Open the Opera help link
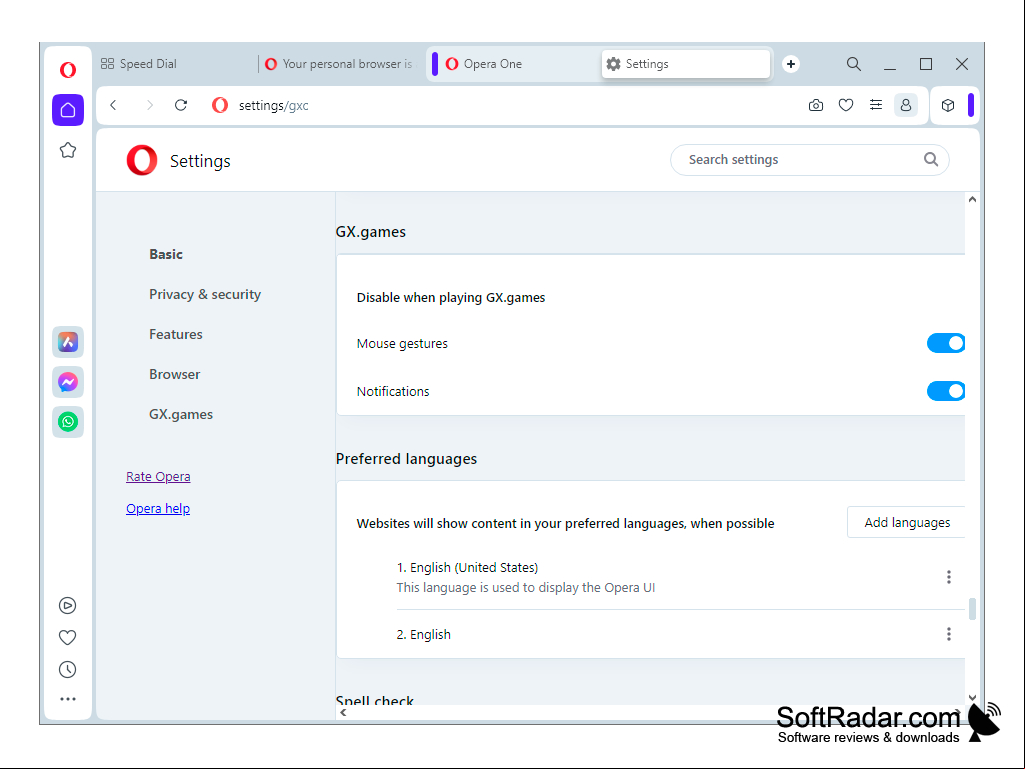This screenshot has height=769, width=1025. 158,509
